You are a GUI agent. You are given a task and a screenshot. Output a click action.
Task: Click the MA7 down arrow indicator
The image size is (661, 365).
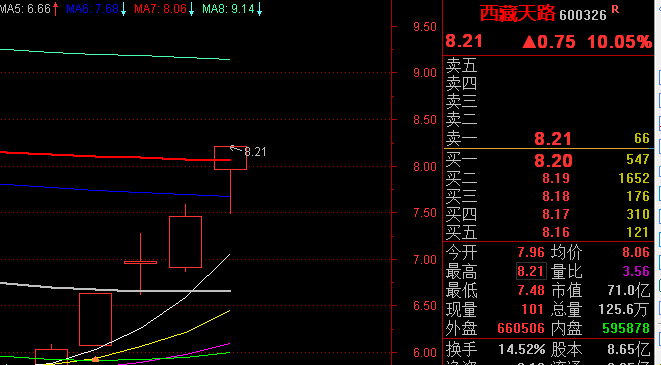(191, 9)
